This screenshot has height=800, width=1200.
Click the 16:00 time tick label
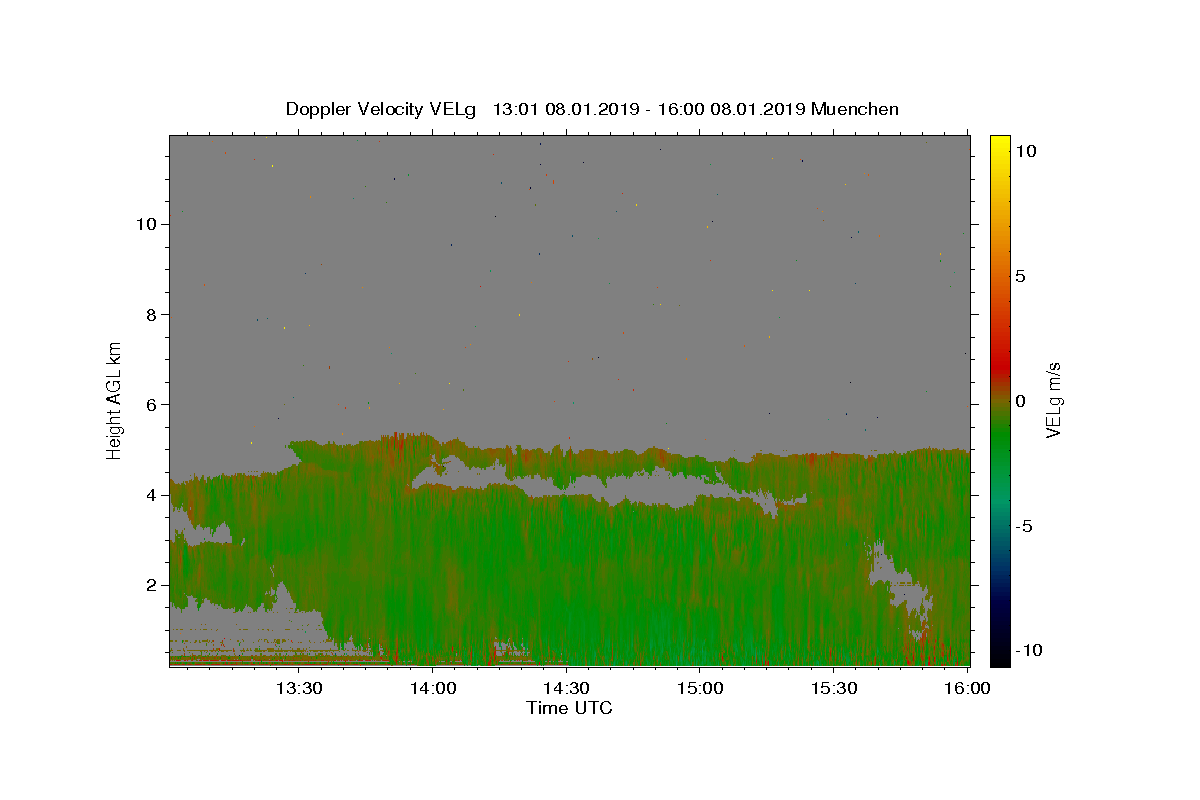[967, 688]
